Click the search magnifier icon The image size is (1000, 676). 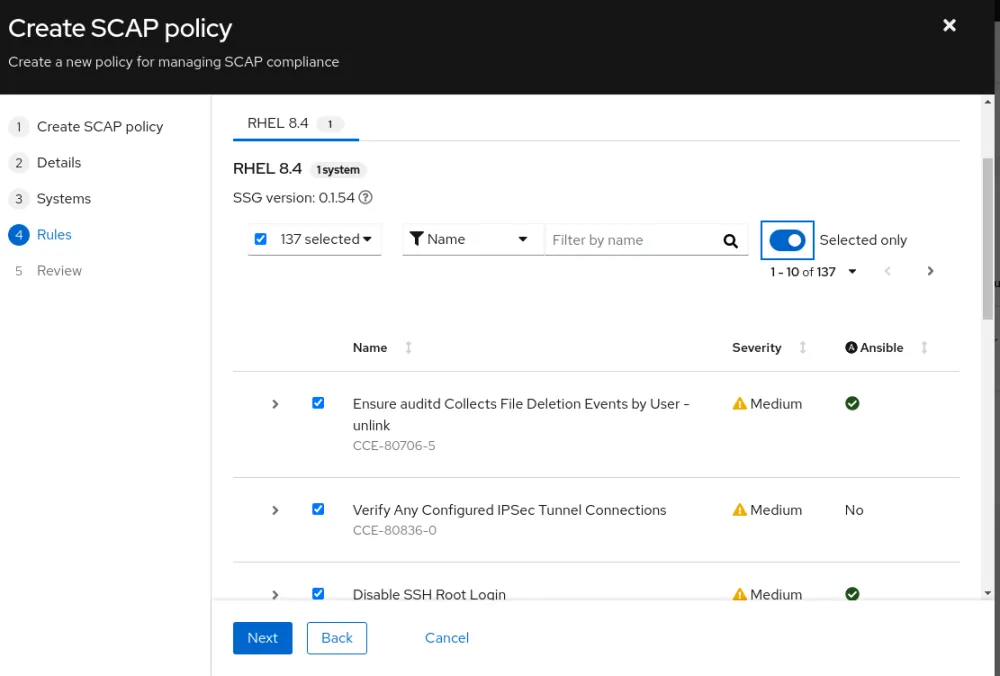[x=730, y=240]
